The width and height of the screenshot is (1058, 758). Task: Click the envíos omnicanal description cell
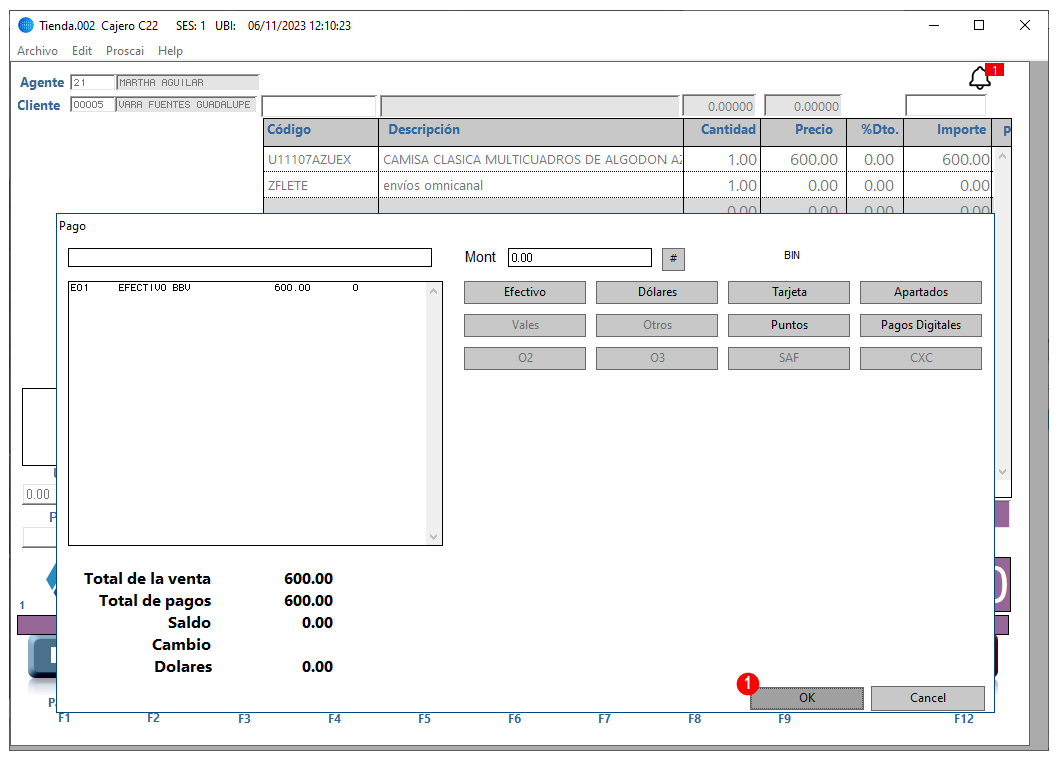531,186
